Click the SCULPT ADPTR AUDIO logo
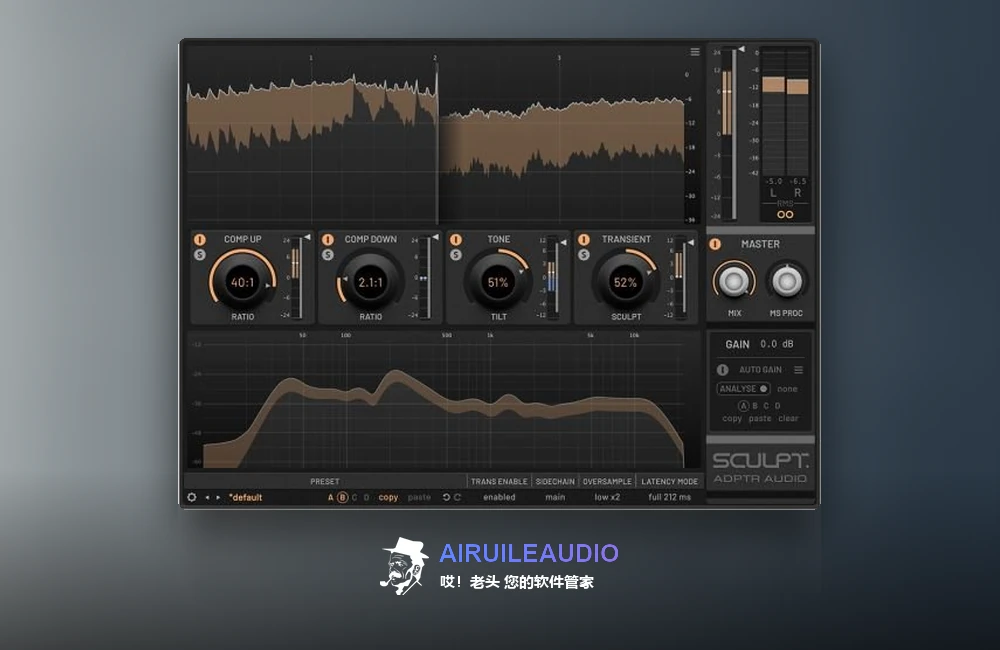Image resolution: width=1000 pixels, height=650 pixels. [760, 468]
